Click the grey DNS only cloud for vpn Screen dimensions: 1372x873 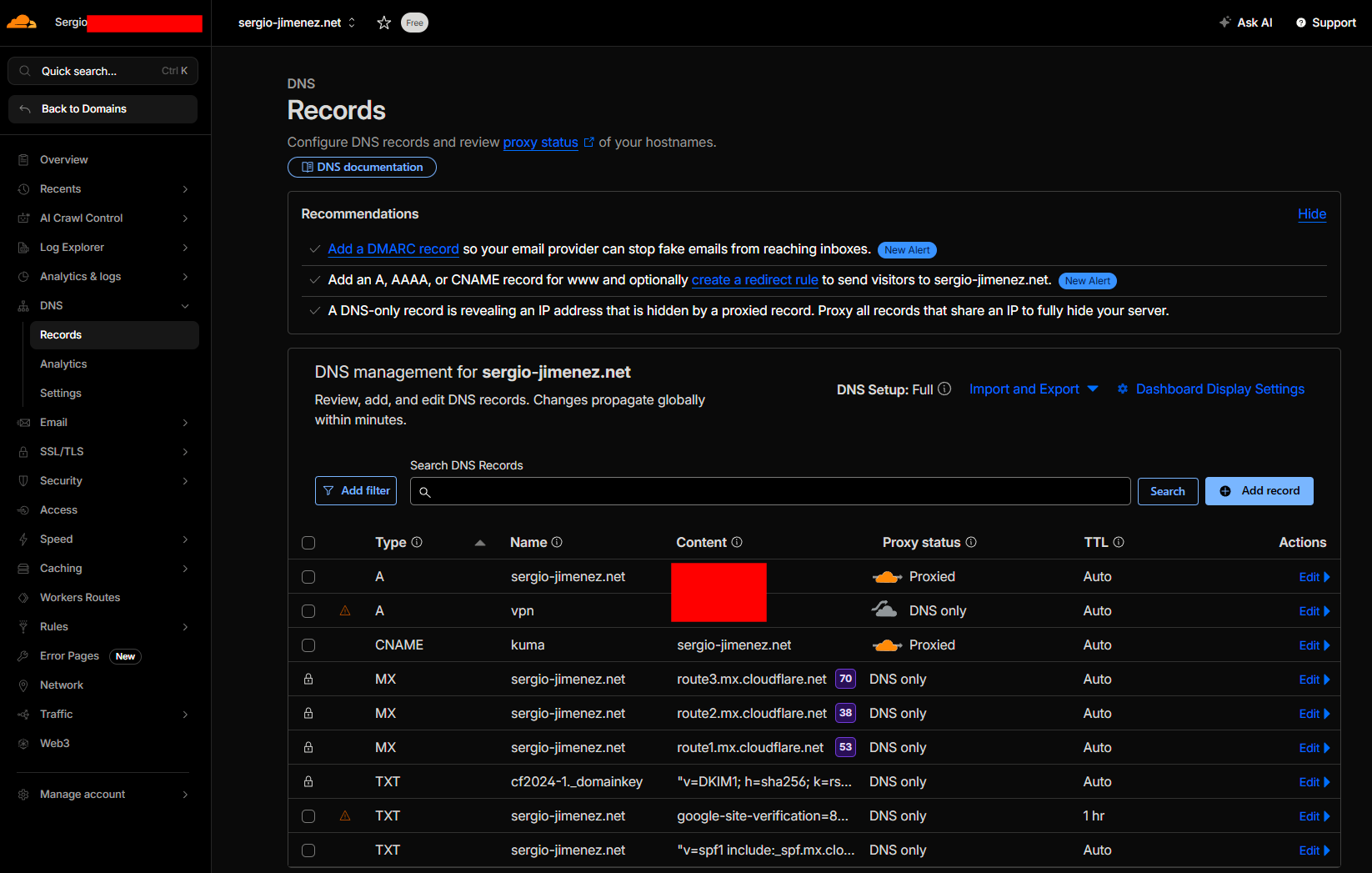click(884, 610)
